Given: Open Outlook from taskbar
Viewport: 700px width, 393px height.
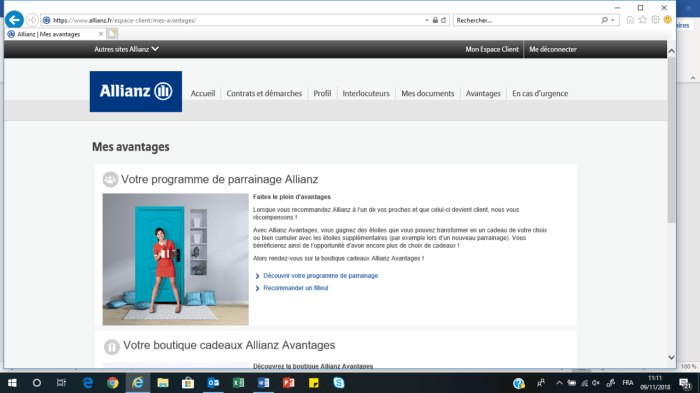Looking at the screenshot, I should [213, 383].
